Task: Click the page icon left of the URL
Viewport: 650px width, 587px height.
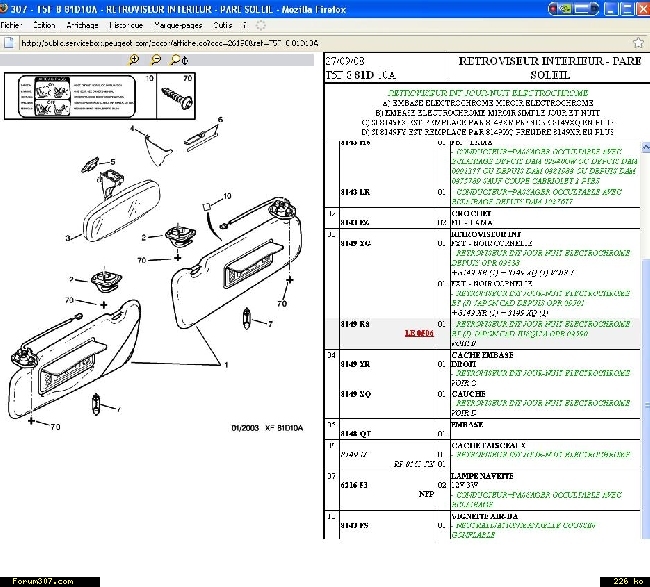Action: pyautogui.click(x=9, y=43)
